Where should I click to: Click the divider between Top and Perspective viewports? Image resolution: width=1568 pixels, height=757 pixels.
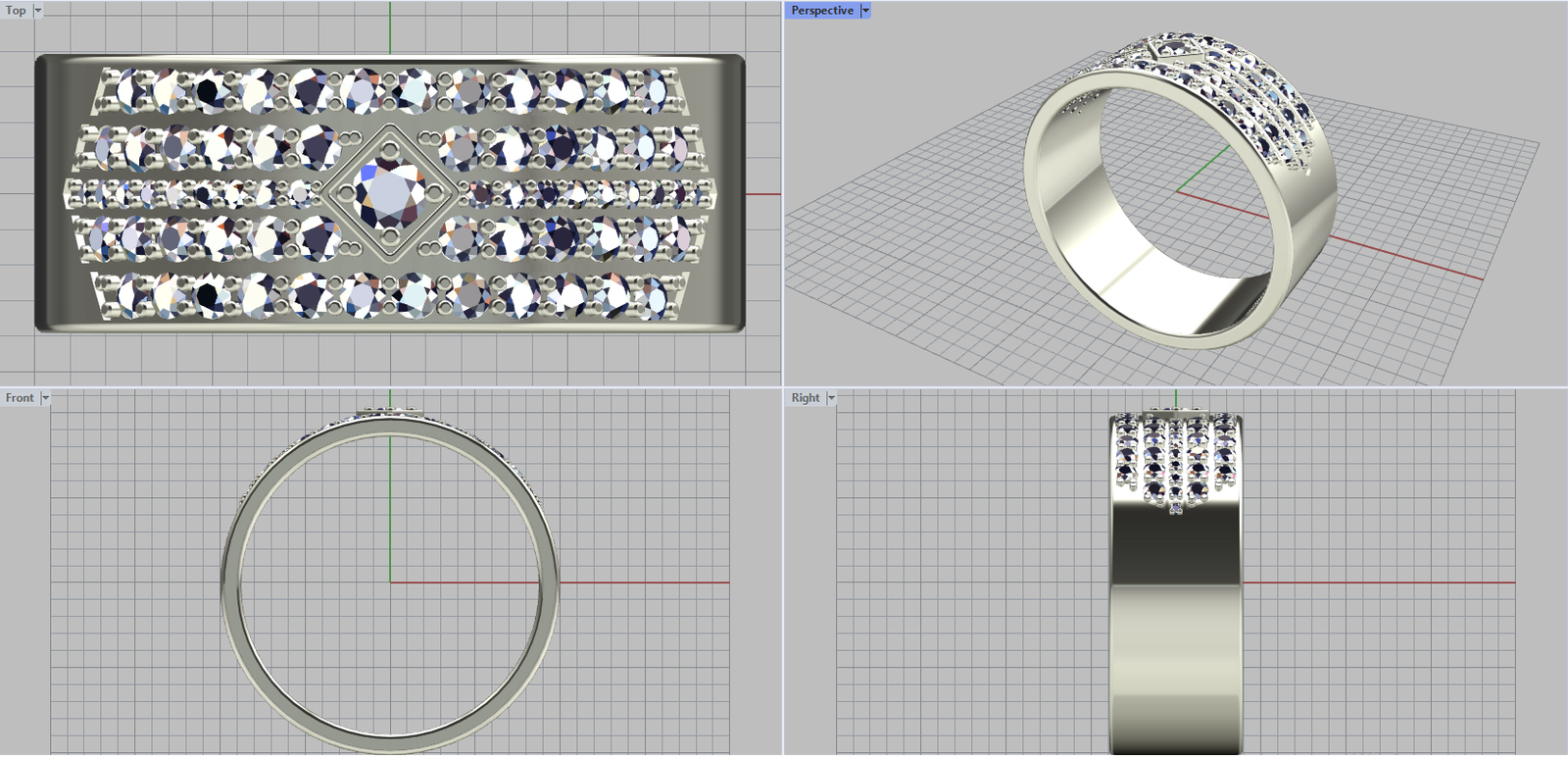(783, 196)
